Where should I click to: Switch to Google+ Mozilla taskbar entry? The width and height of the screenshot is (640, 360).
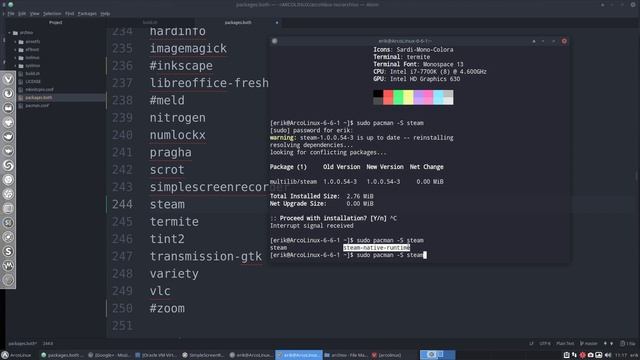pyautogui.click(x=109, y=355)
